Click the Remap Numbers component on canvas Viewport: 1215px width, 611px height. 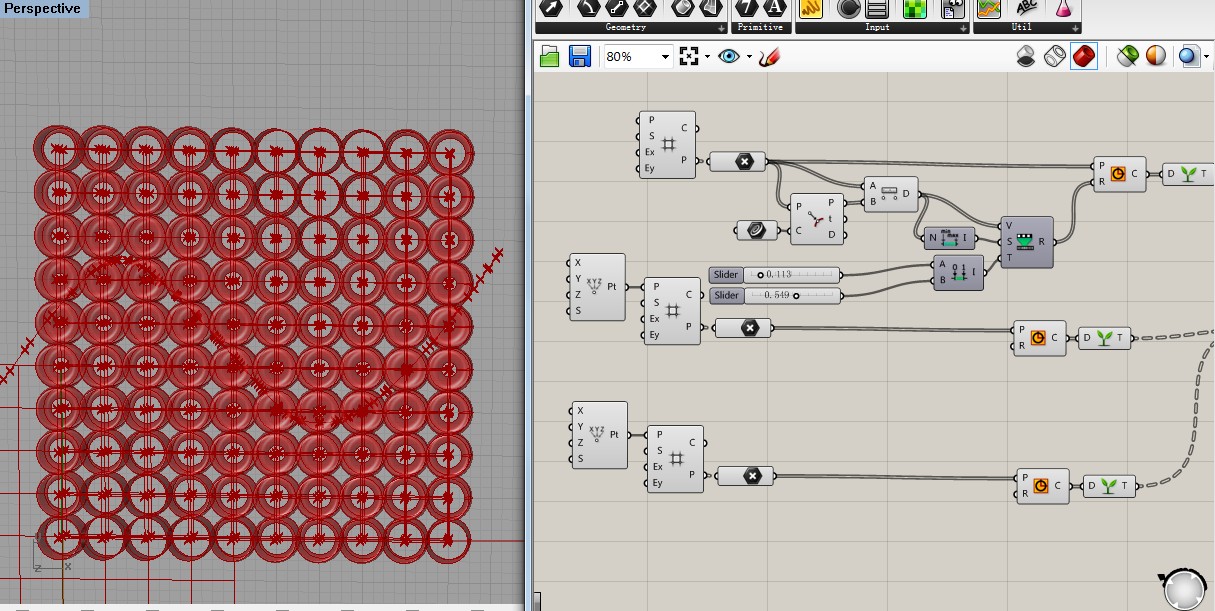click(x=1026, y=241)
